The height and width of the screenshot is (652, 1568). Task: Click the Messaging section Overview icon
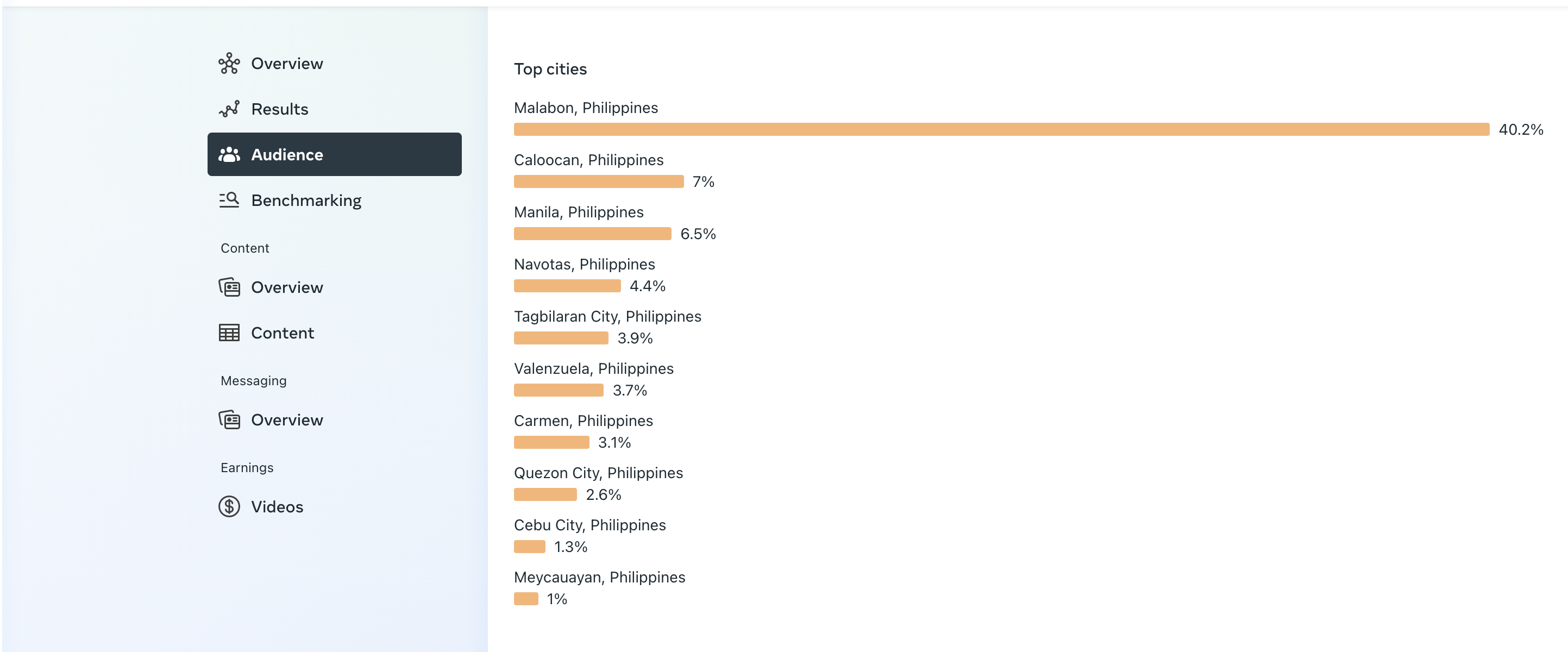coord(229,420)
